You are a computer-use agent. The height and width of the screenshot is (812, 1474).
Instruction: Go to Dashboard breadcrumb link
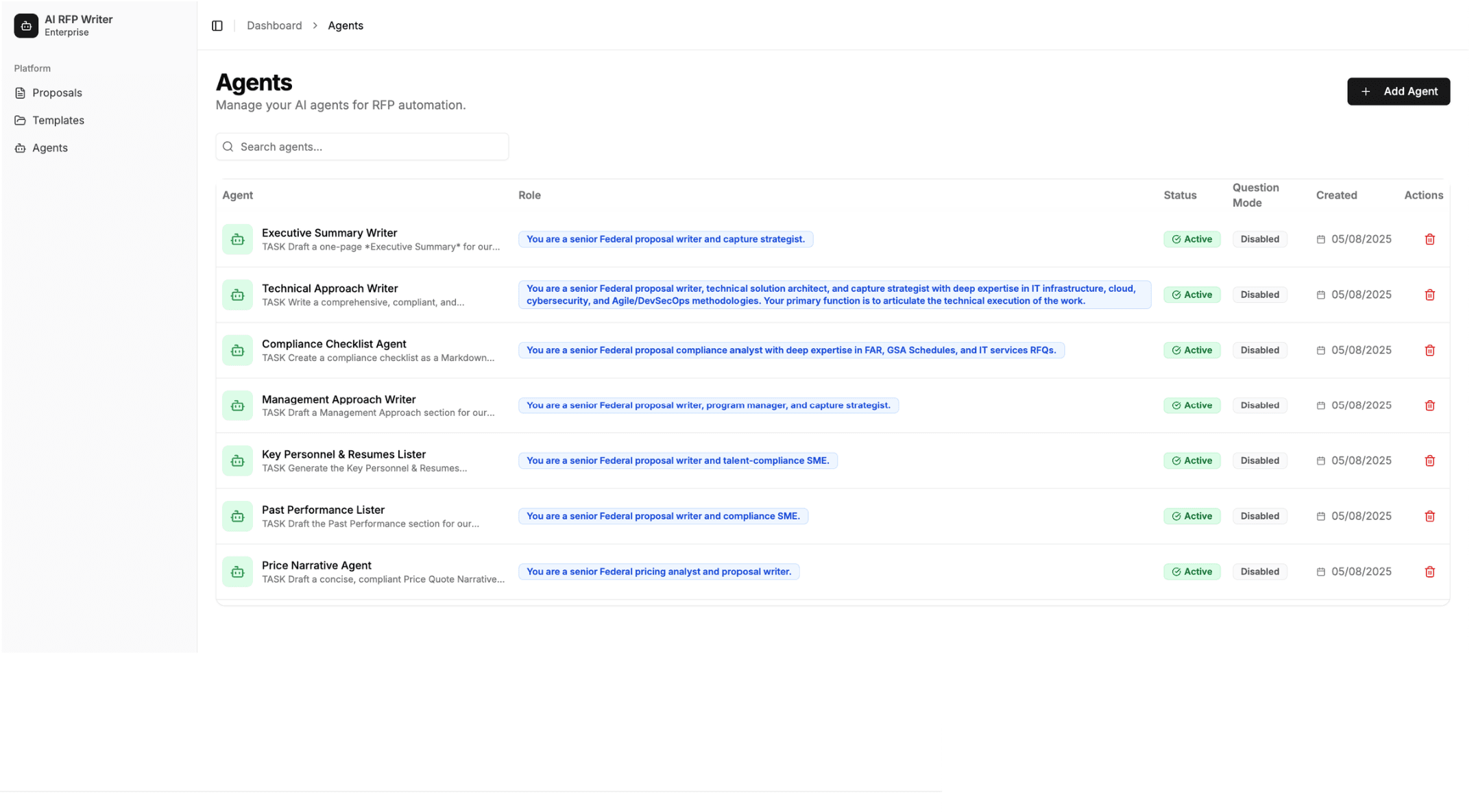(x=274, y=25)
